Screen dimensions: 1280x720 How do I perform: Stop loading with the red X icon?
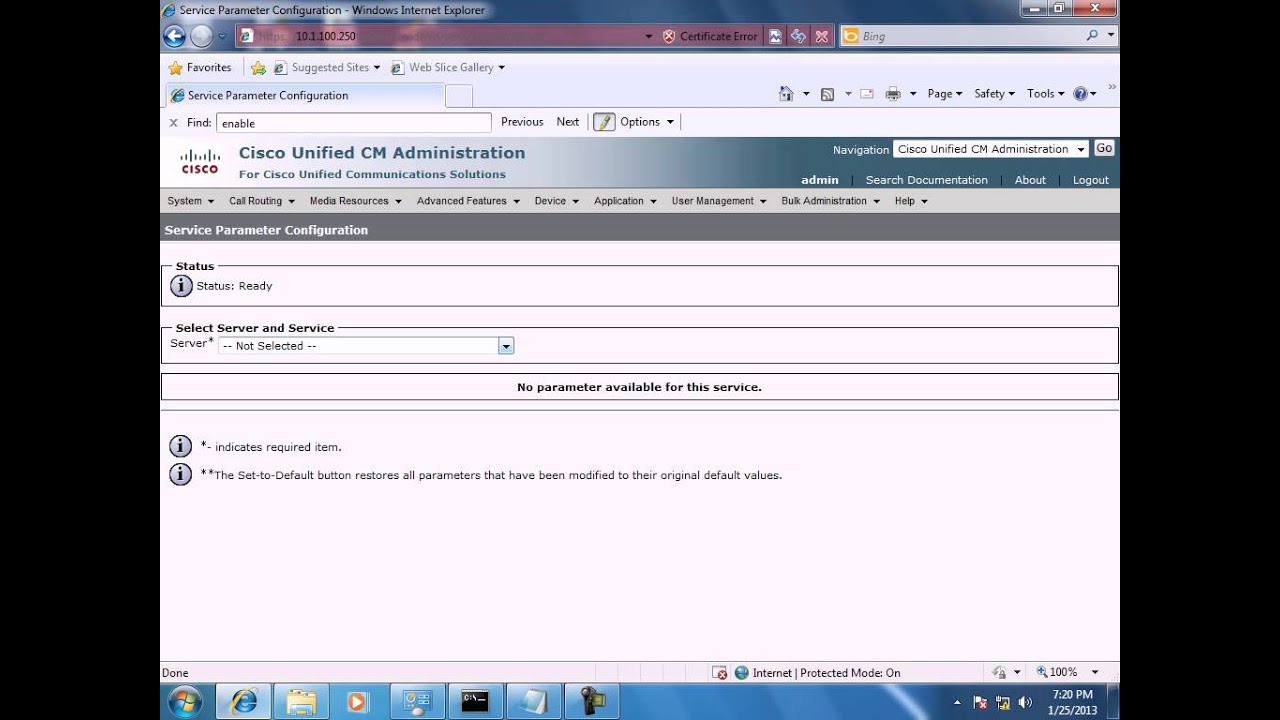point(822,36)
